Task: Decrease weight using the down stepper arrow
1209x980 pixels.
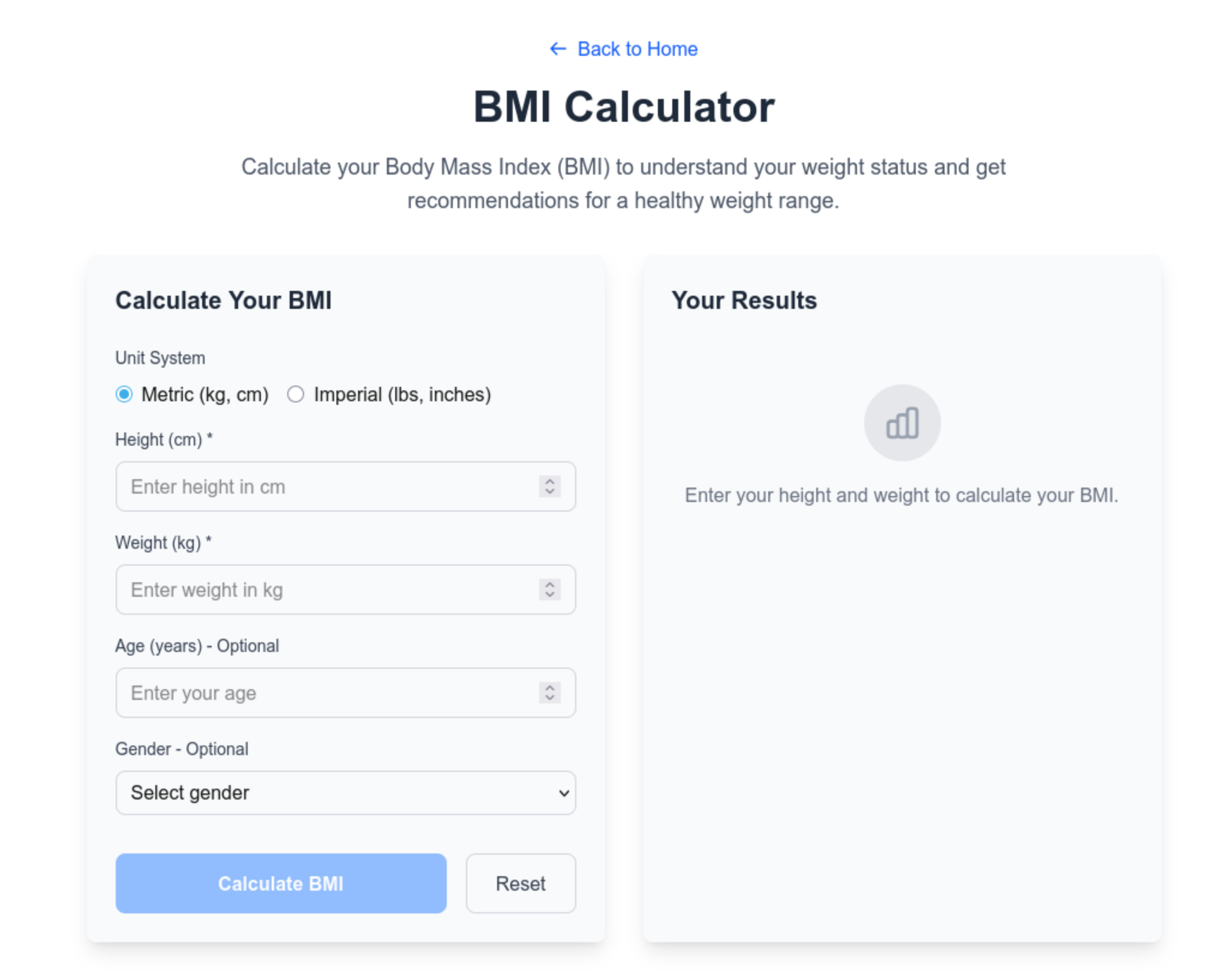Action: click(x=549, y=595)
